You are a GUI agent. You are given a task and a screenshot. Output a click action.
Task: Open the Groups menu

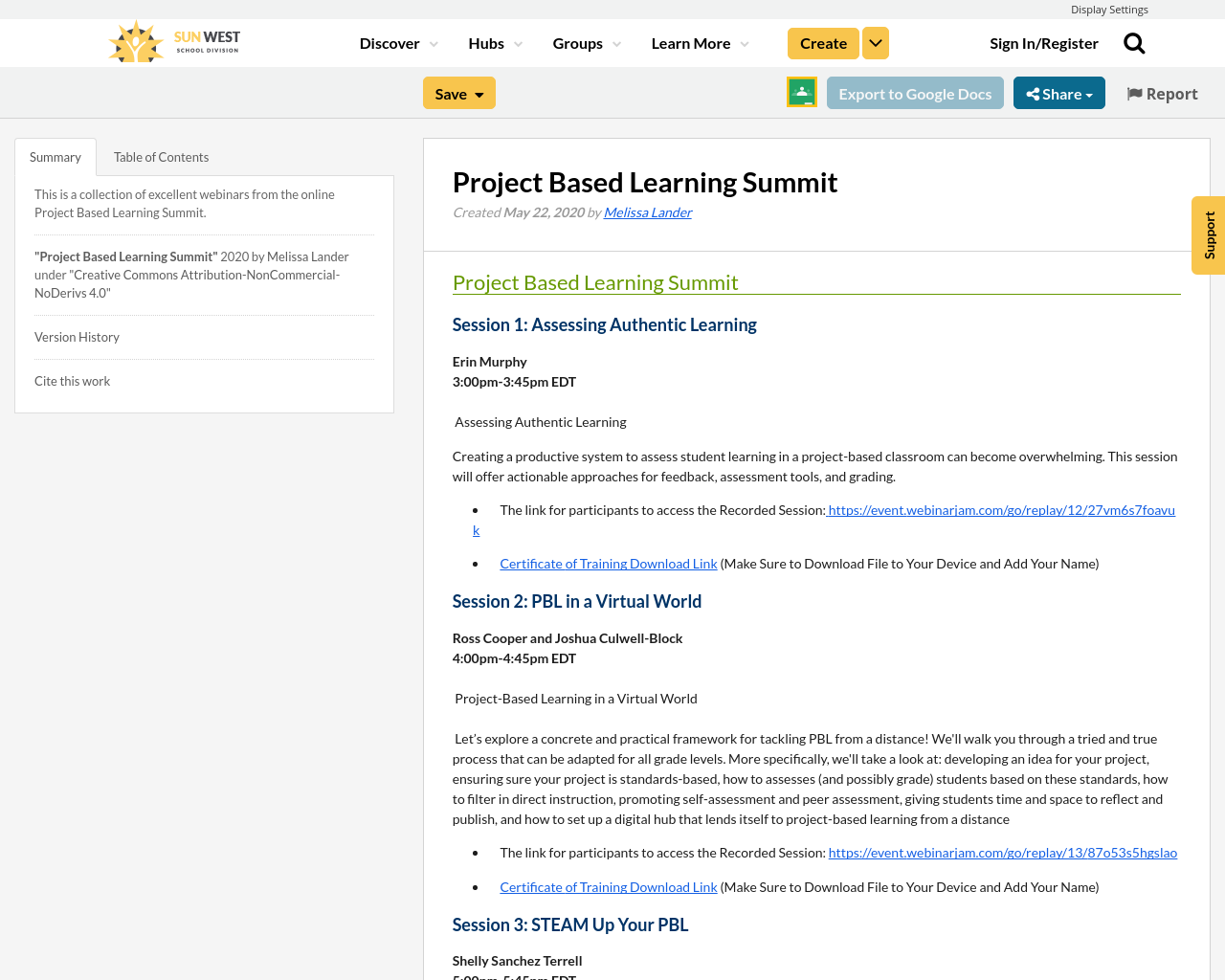[x=578, y=42]
